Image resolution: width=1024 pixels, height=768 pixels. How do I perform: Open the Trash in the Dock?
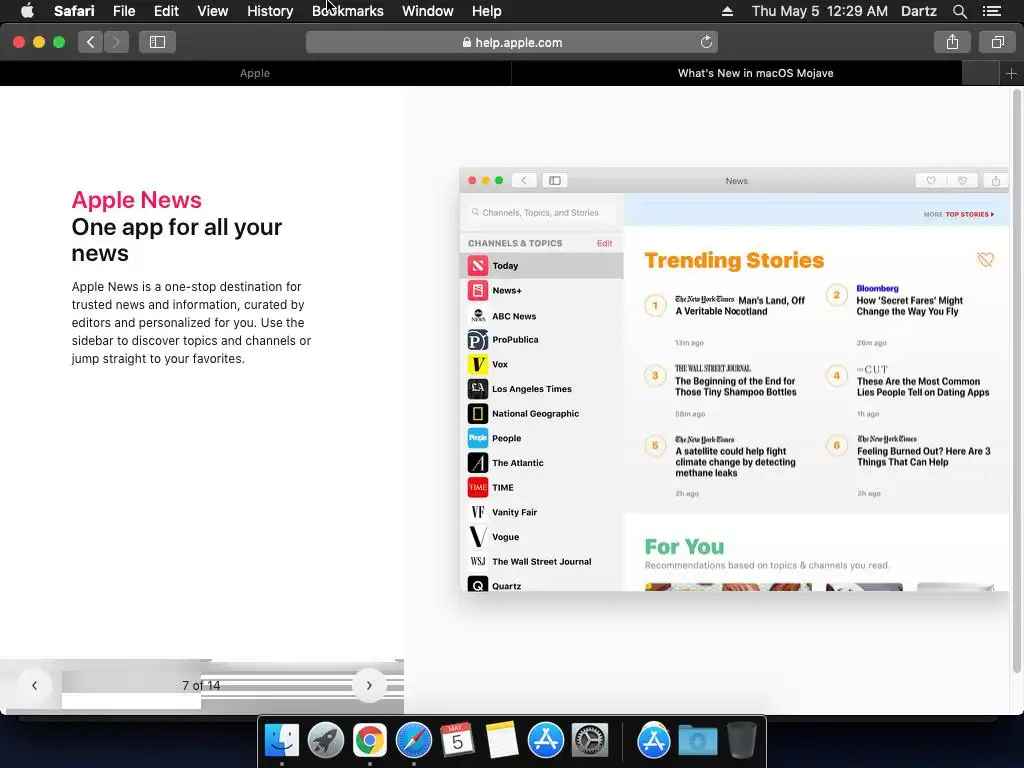pos(741,741)
